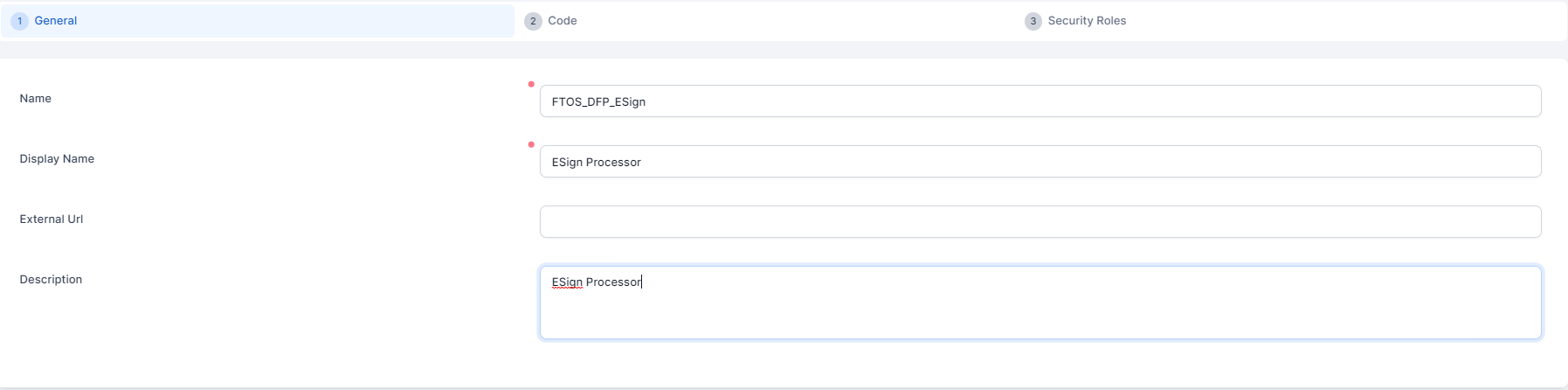Click the Description label text
The image size is (1568, 390).
[51, 280]
